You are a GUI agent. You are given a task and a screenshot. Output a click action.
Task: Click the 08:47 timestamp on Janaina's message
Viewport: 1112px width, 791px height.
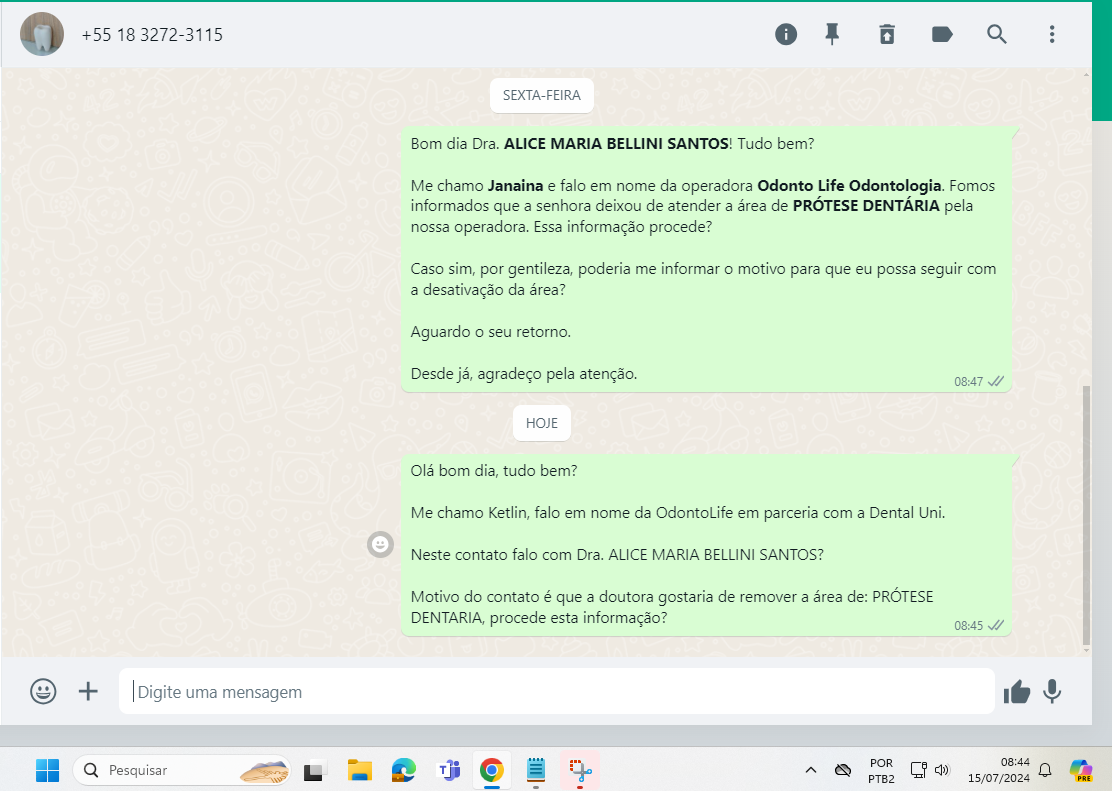(968, 382)
